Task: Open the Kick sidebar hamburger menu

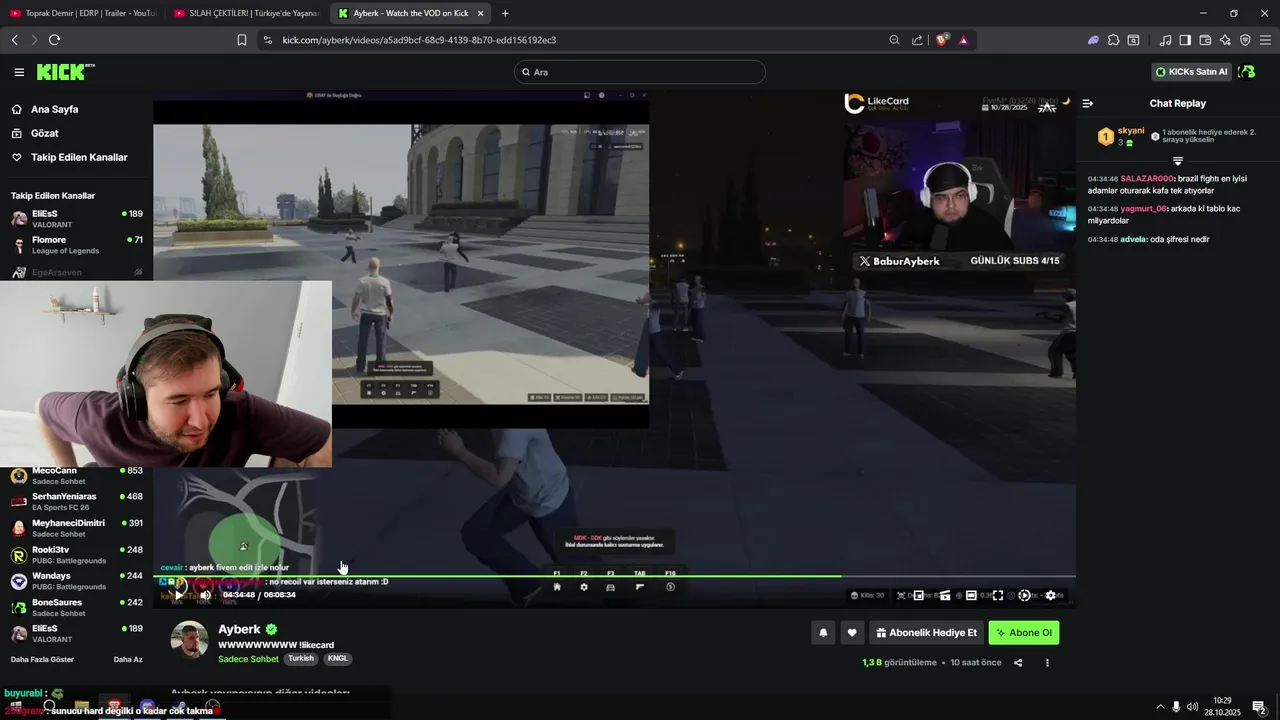Action: pos(19,72)
